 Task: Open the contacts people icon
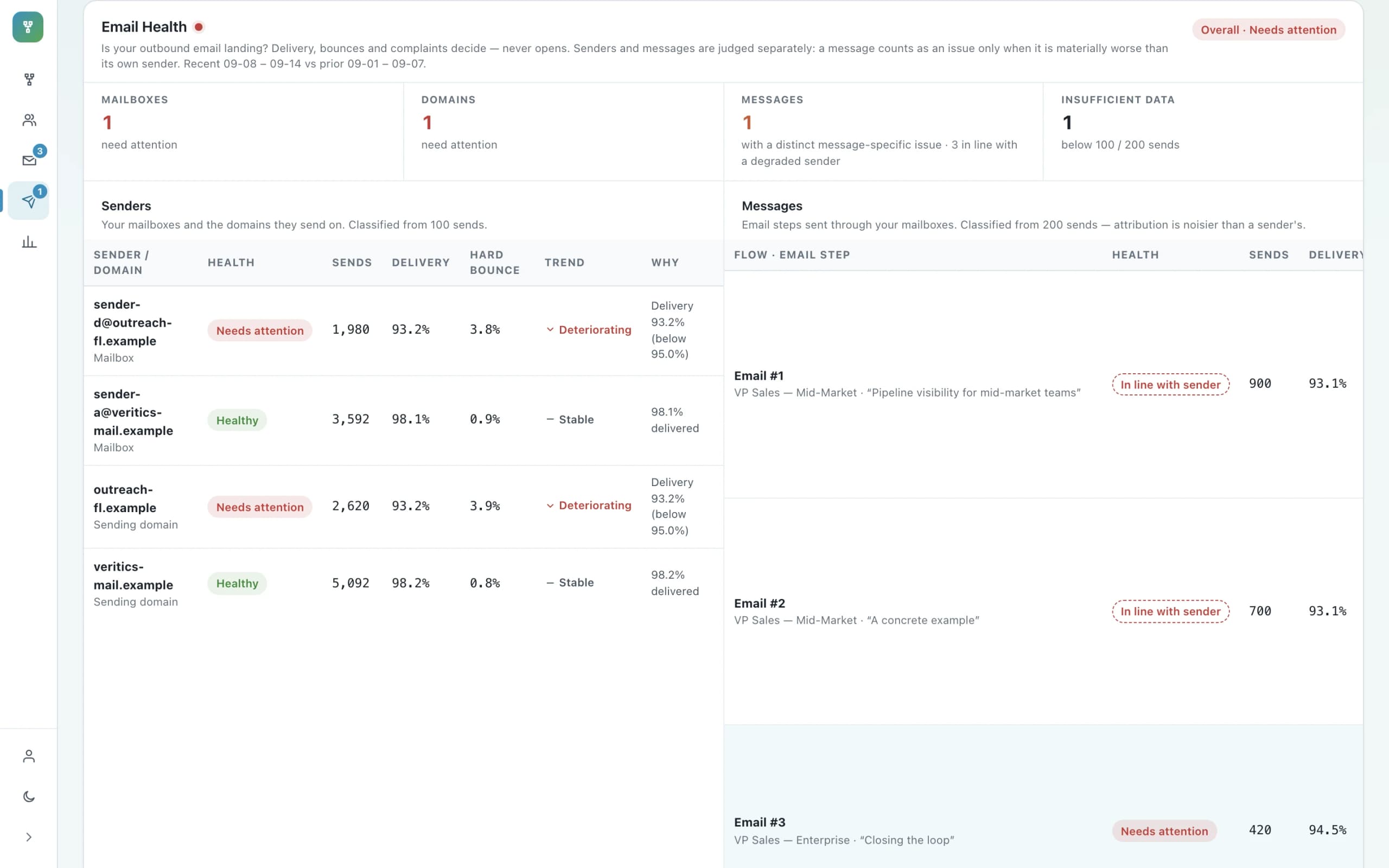(29, 120)
